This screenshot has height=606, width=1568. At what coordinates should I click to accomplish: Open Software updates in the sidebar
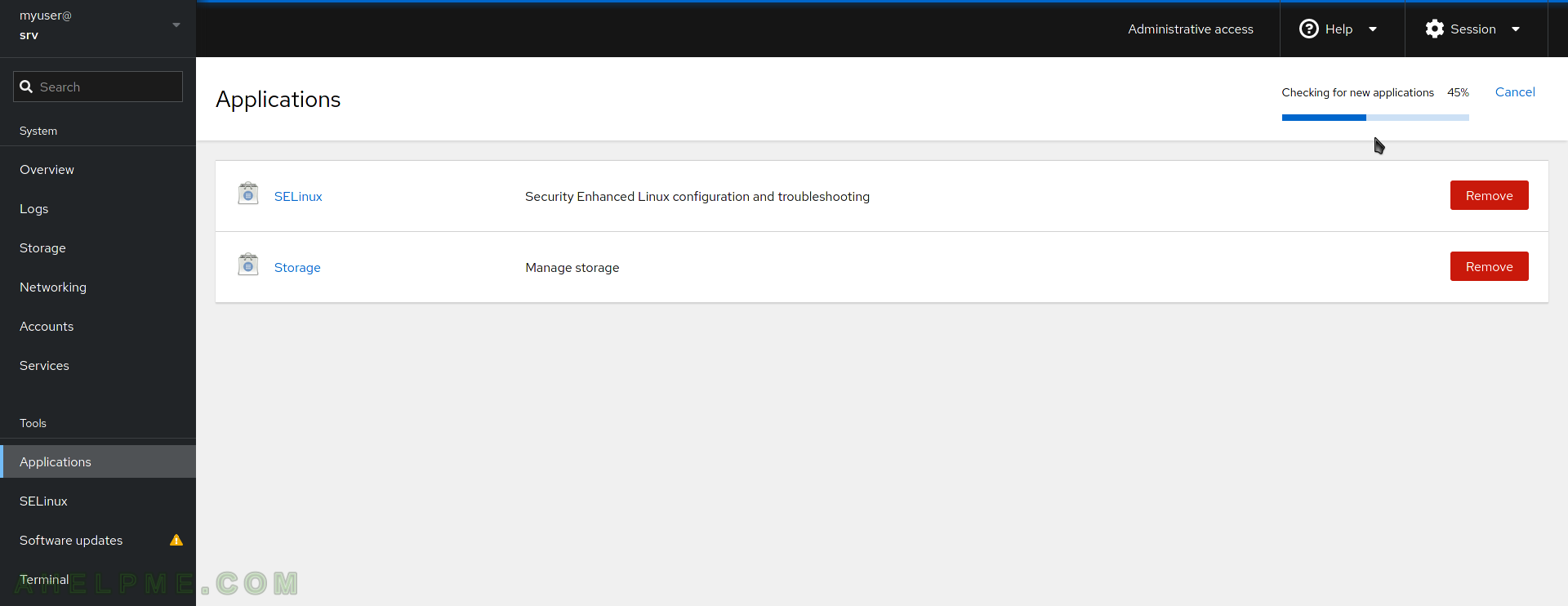pos(98,540)
